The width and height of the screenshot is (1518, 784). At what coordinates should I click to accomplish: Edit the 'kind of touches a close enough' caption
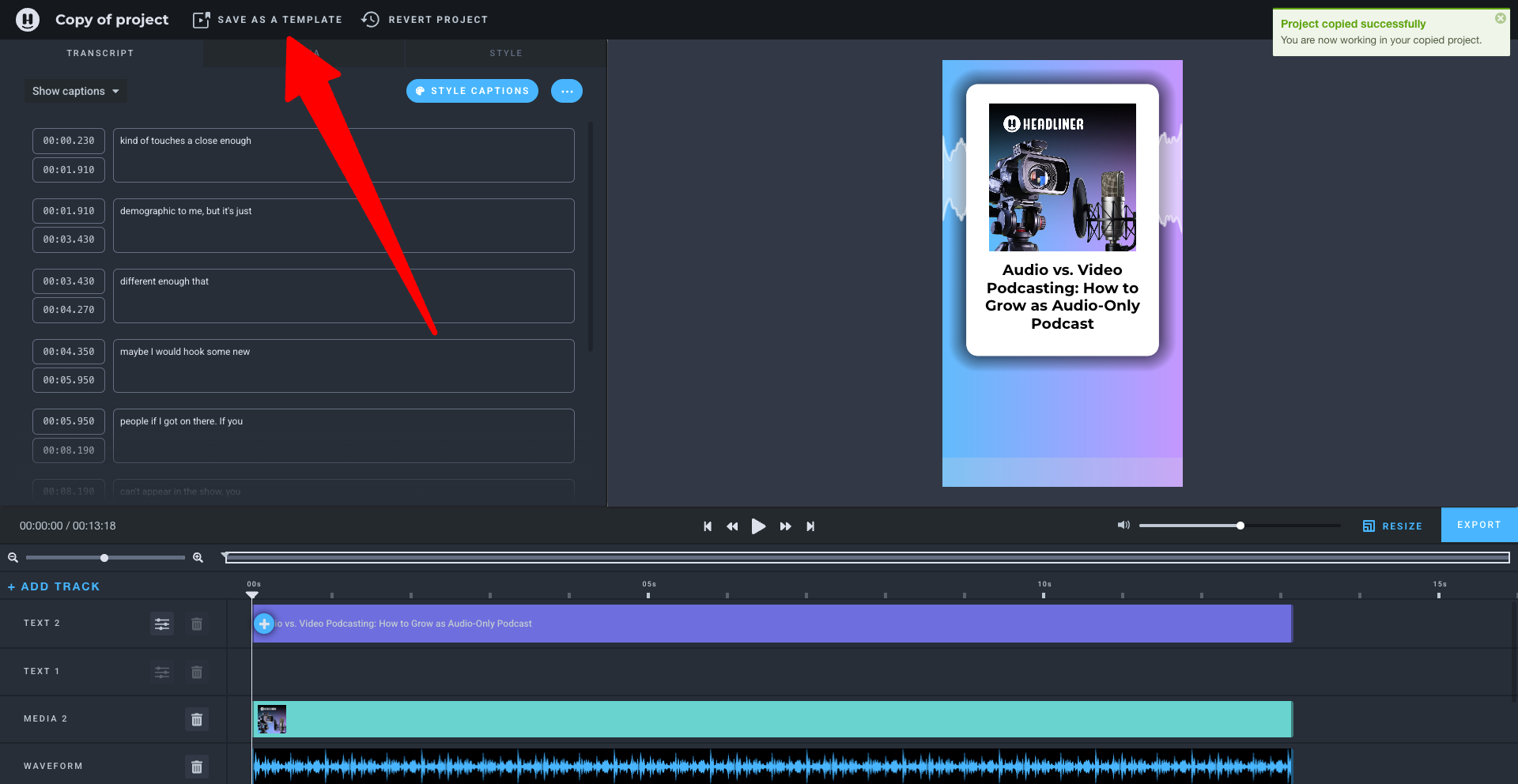point(343,155)
